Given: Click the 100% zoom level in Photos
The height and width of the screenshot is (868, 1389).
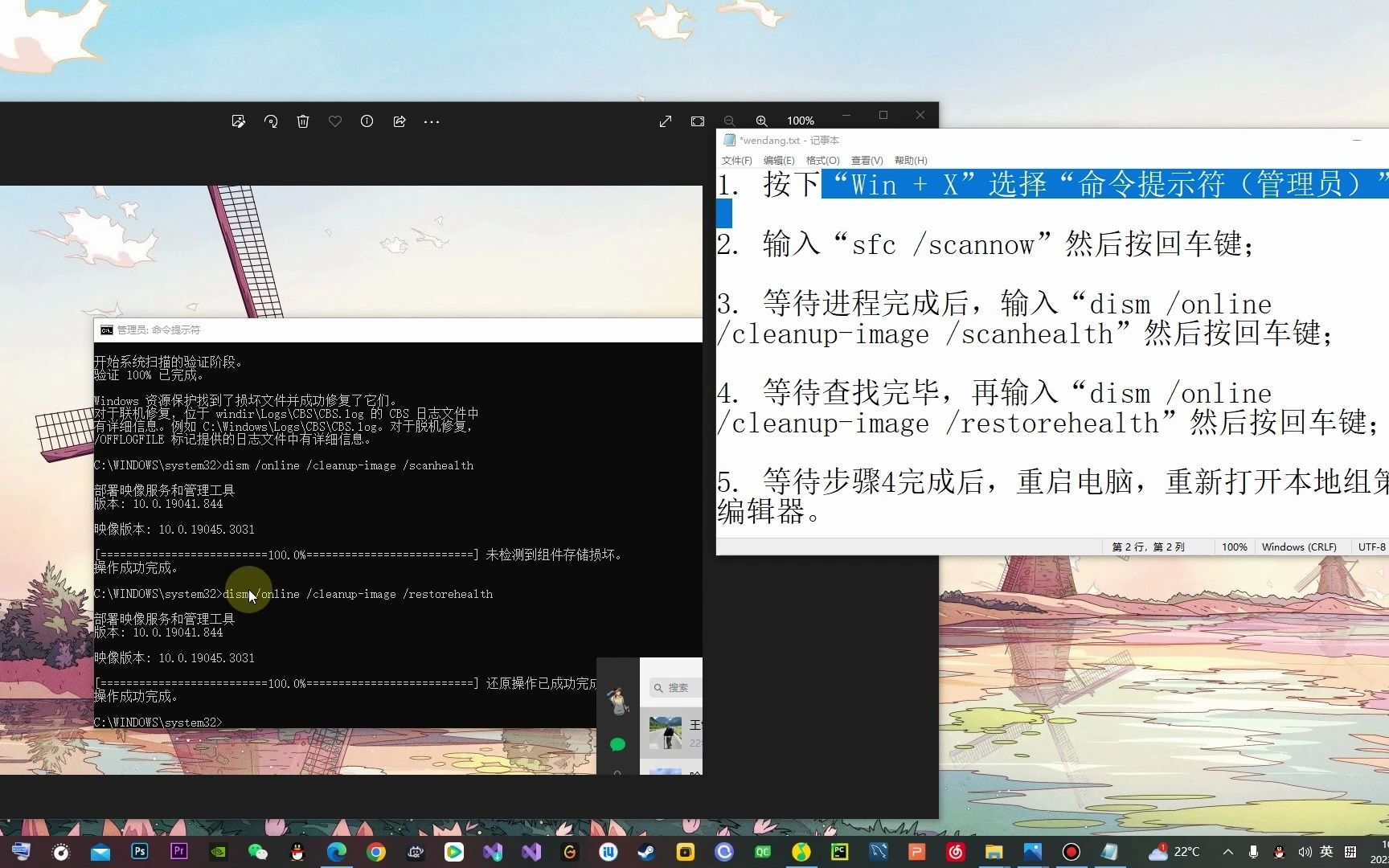Looking at the screenshot, I should tap(801, 121).
